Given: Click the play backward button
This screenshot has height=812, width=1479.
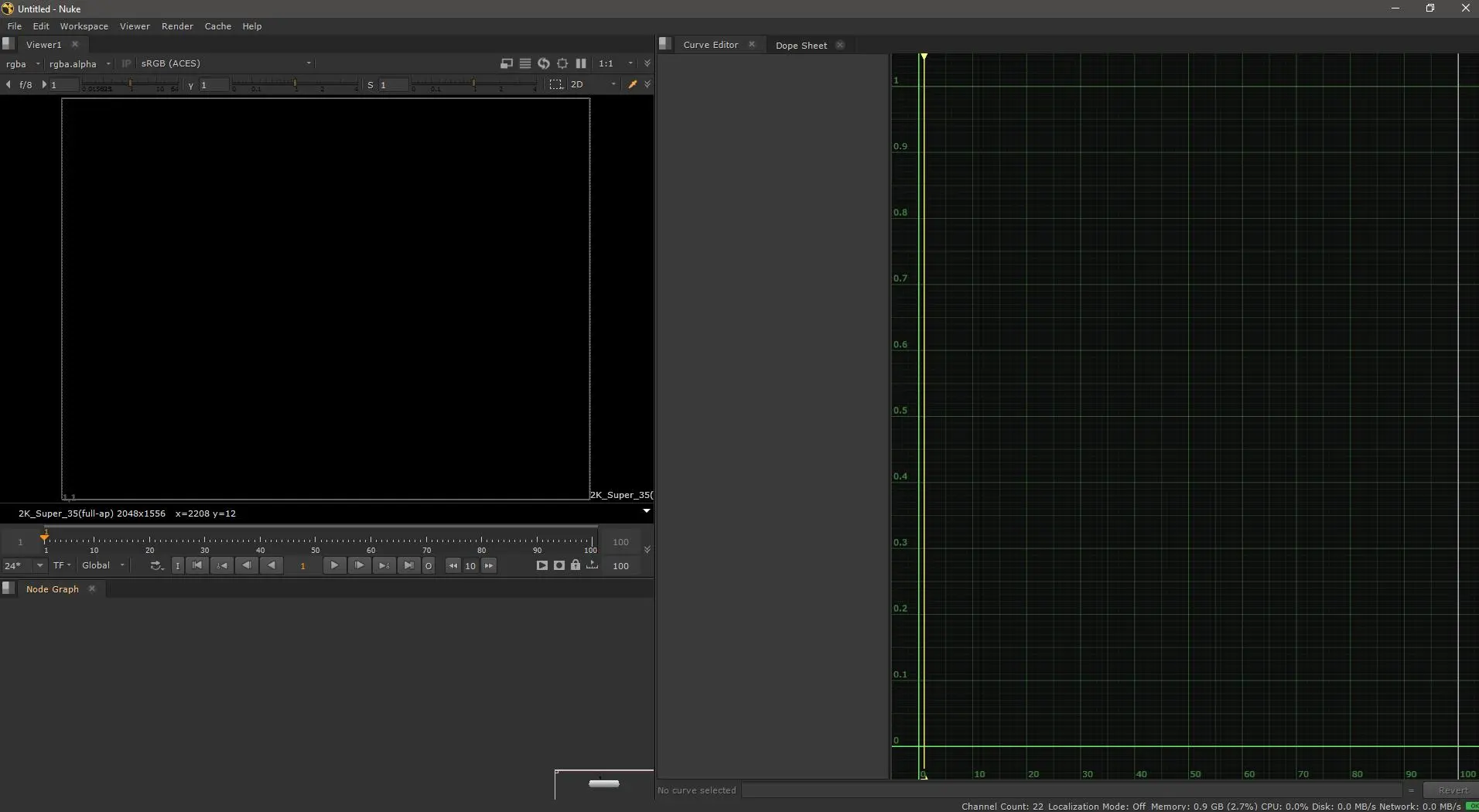Looking at the screenshot, I should pyautogui.click(x=272, y=565).
